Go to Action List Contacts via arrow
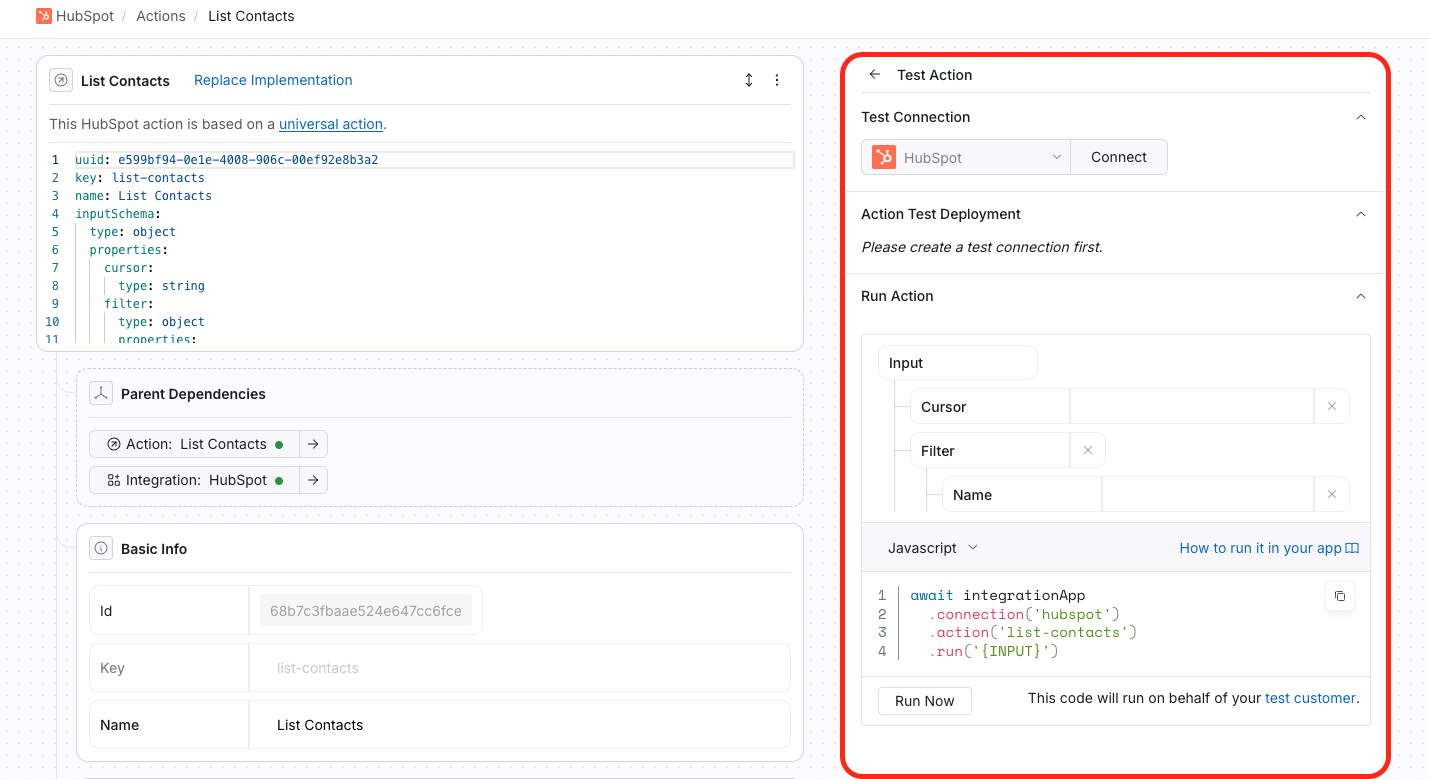Image resolution: width=1429 pixels, height=779 pixels. coord(313,444)
